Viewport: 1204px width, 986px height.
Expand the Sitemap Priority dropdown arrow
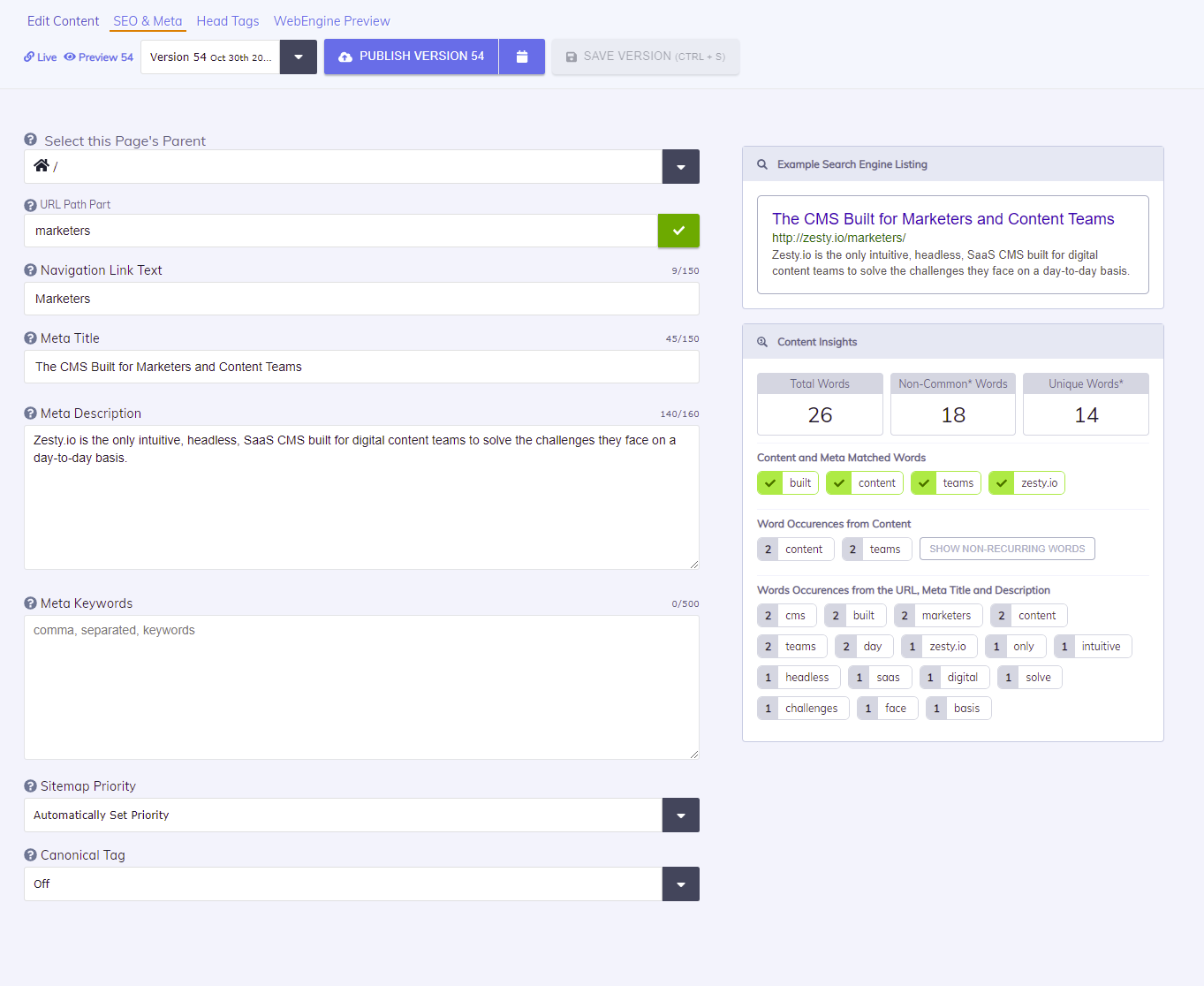tap(681, 815)
